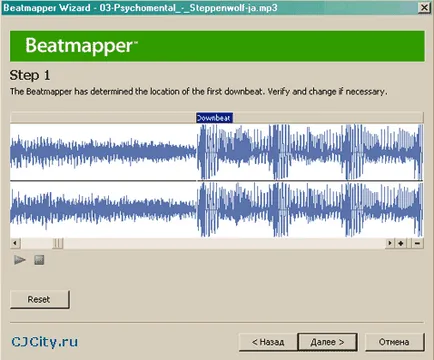This screenshot has height=360, width=434.
Task: Click the Reset button
Action: [x=40, y=299]
